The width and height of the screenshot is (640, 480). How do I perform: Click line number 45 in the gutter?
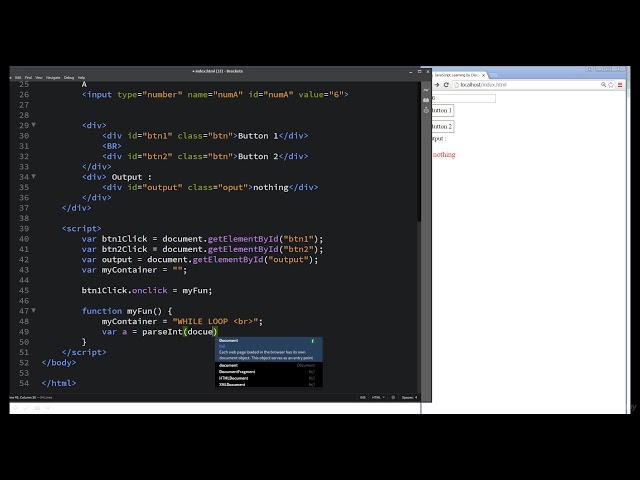(24, 290)
